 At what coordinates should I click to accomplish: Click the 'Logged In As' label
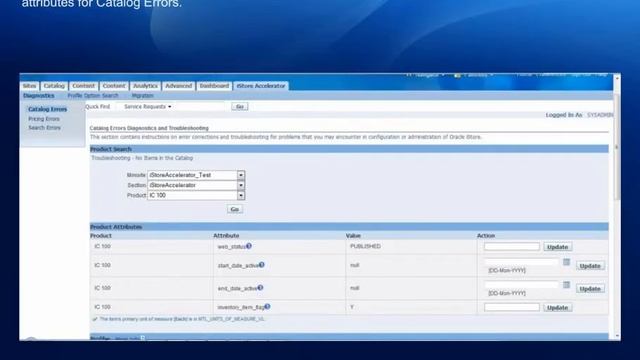pyautogui.click(x=564, y=115)
